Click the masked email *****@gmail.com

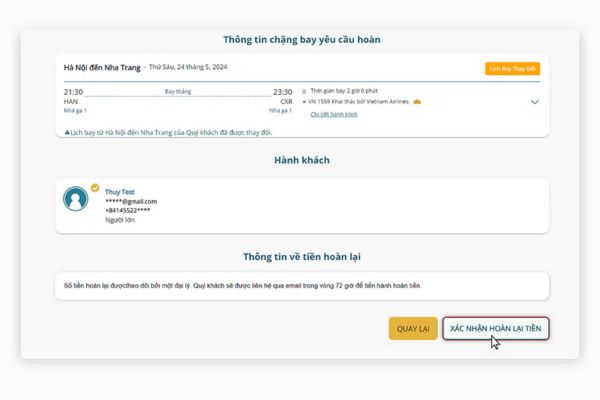point(131,201)
